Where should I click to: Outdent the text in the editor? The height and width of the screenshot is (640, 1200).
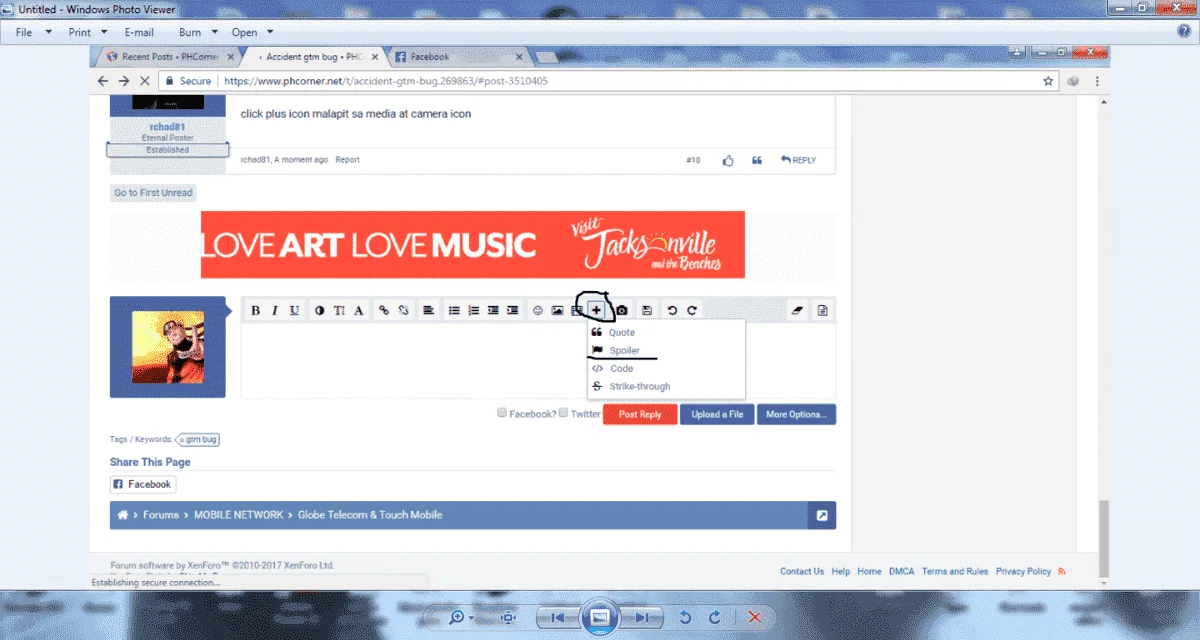493,311
